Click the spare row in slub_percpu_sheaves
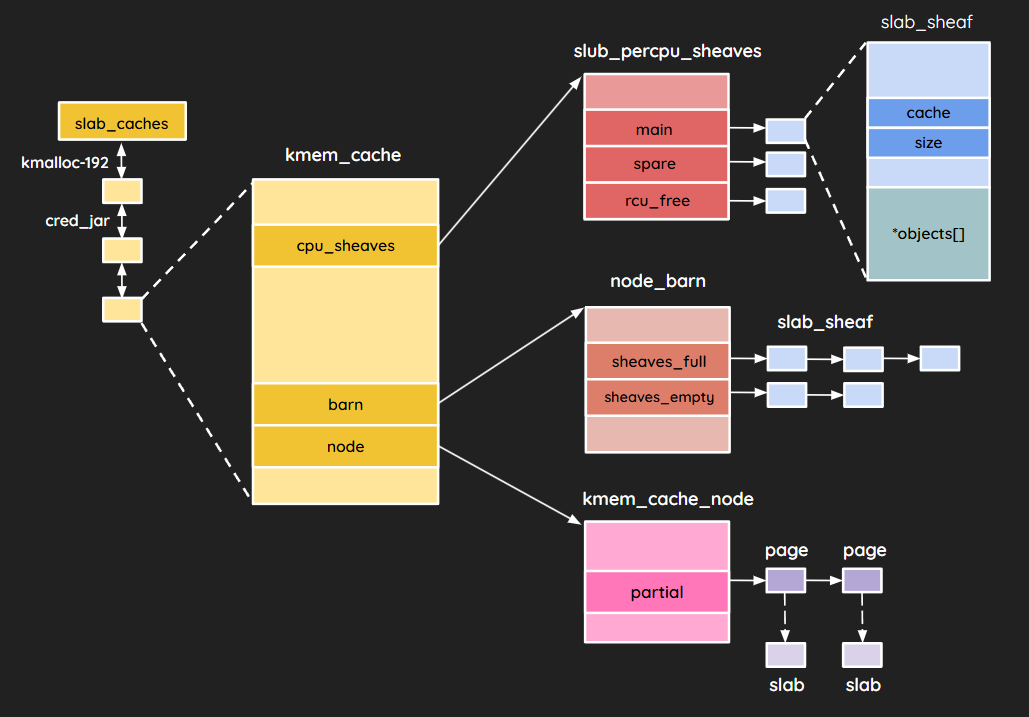The width and height of the screenshot is (1029, 717). (656, 164)
